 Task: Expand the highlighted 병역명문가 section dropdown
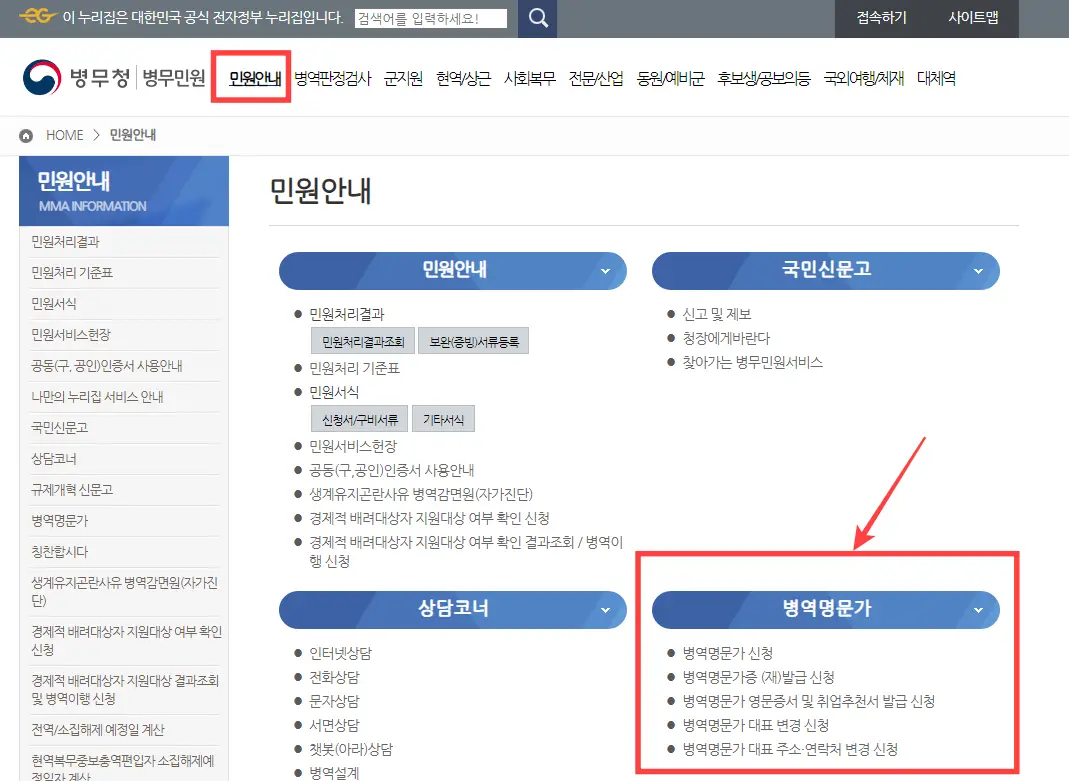(x=977, y=609)
